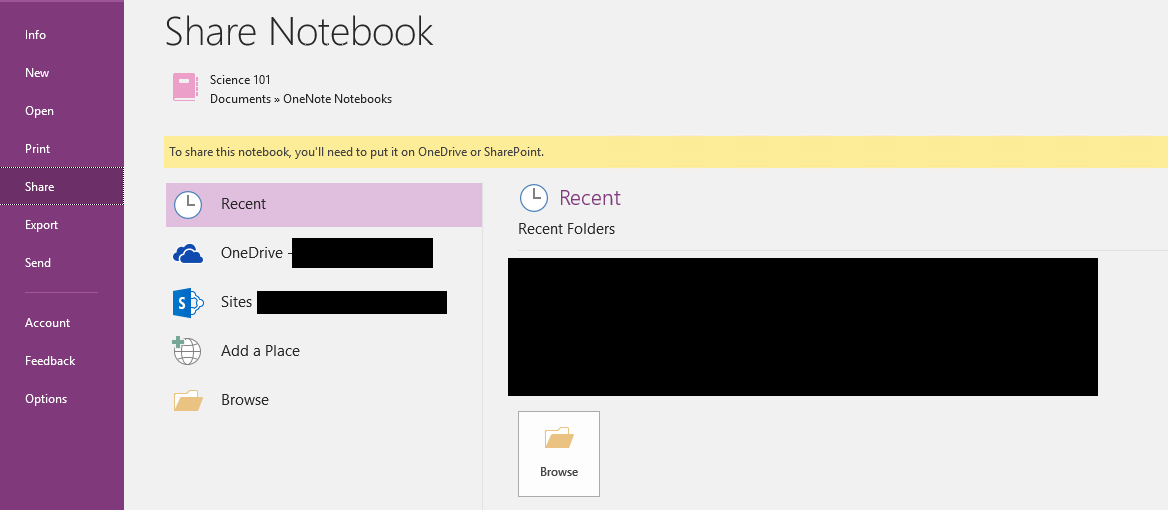Viewport: 1168px width, 510px height.
Task: Select Open from the left sidebar
Action: (x=62, y=111)
